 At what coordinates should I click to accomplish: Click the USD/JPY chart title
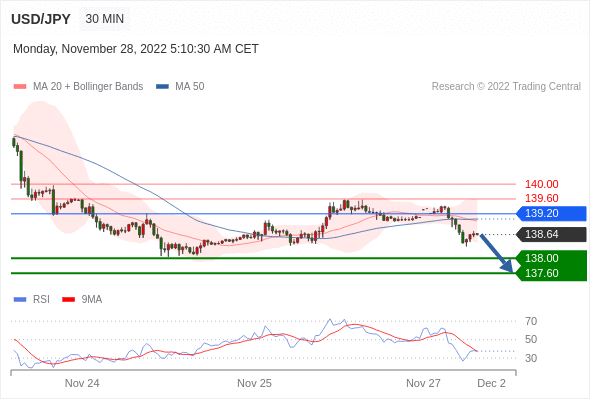tap(41, 19)
